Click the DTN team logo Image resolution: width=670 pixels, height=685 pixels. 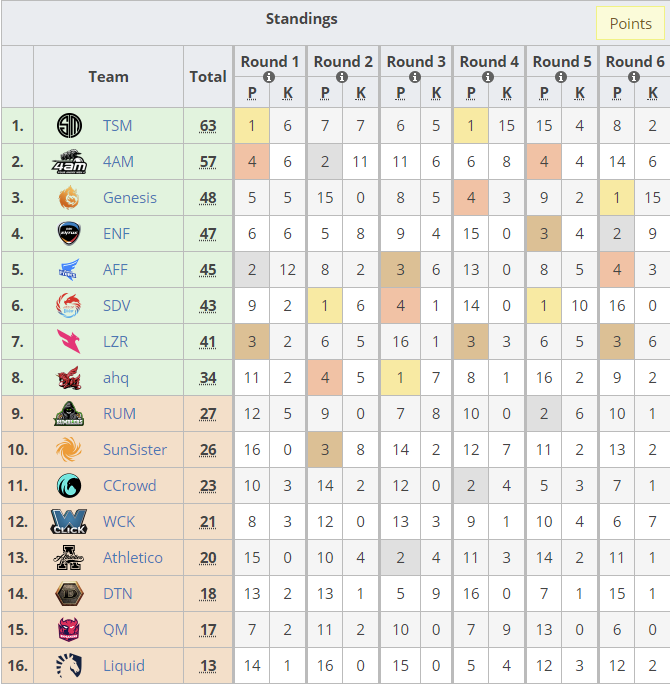pos(69,593)
